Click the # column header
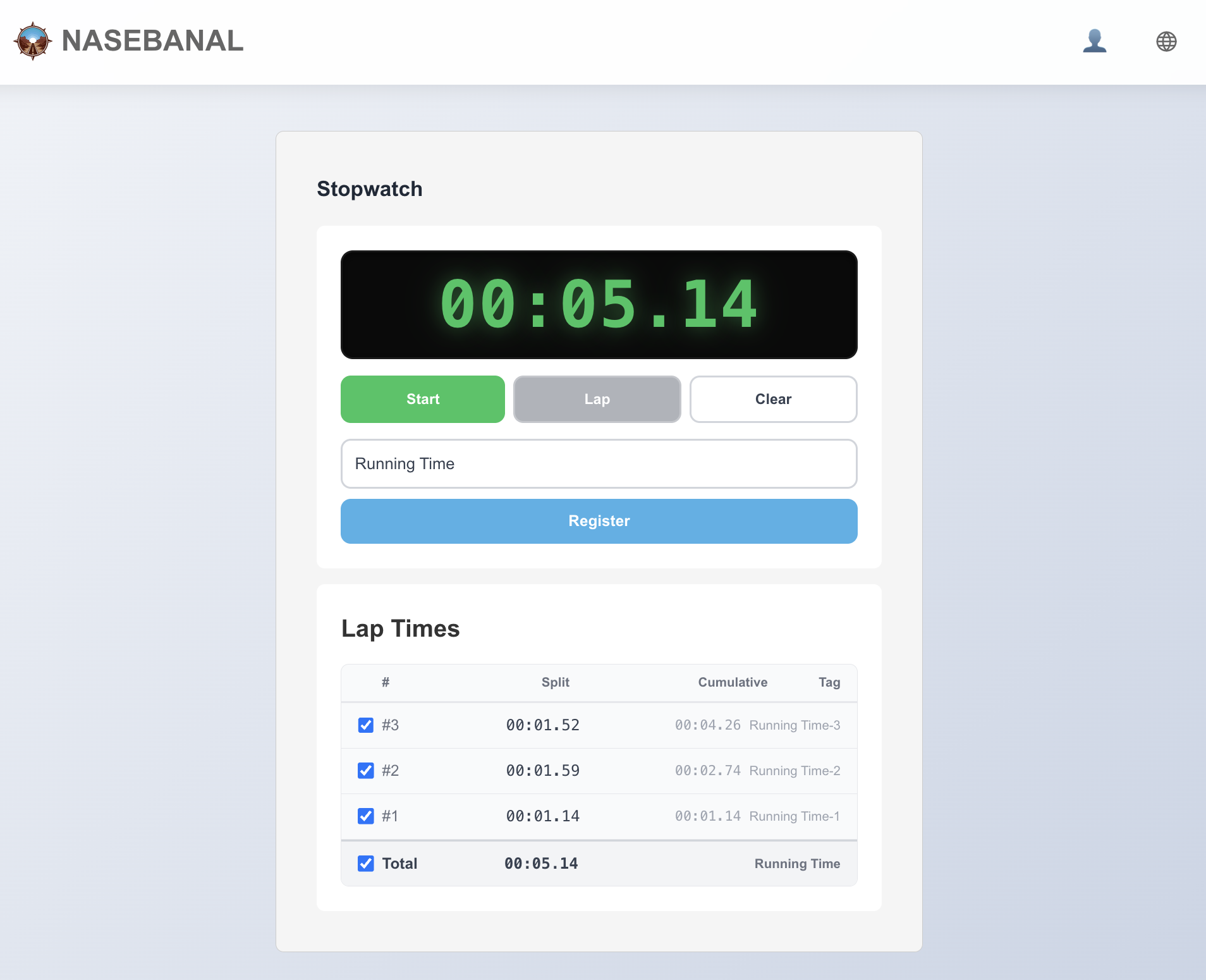 [385, 682]
